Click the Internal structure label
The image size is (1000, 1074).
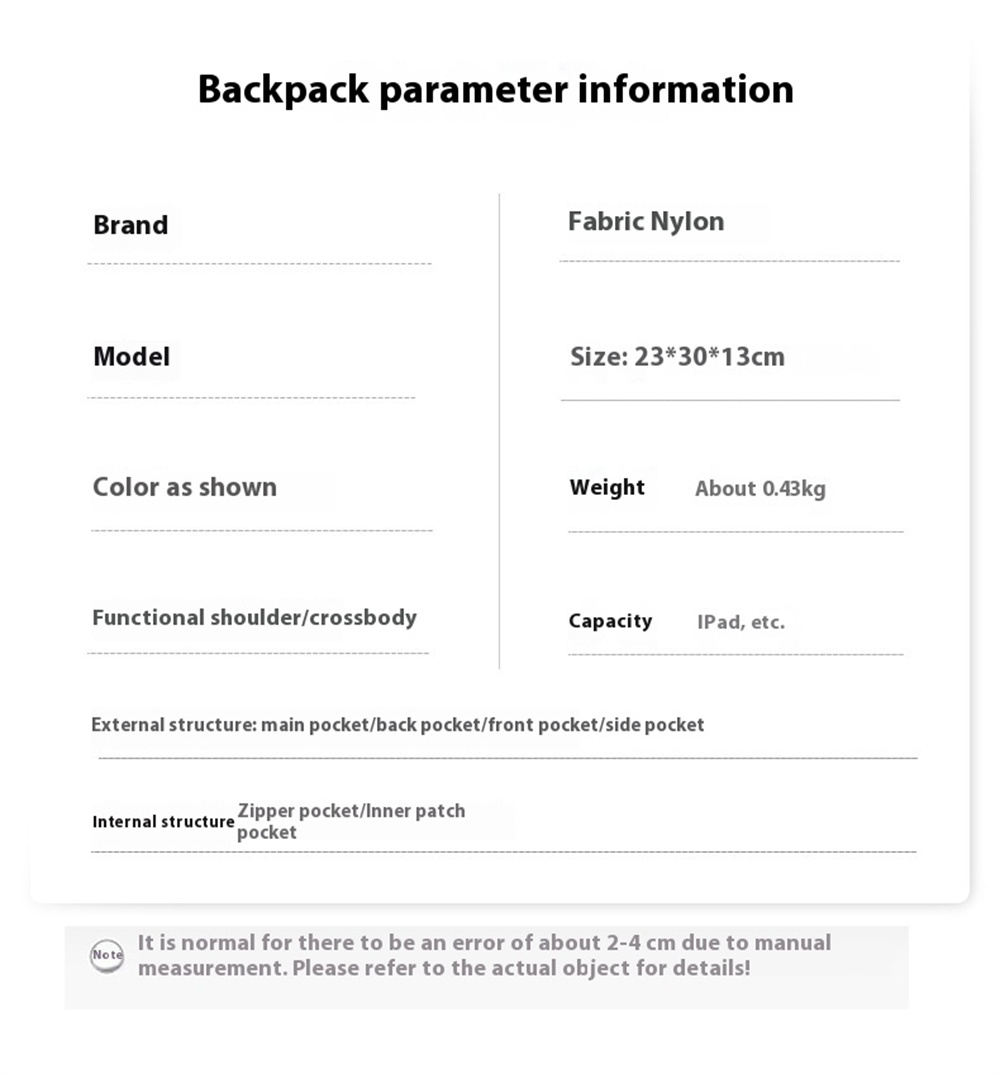point(163,821)
